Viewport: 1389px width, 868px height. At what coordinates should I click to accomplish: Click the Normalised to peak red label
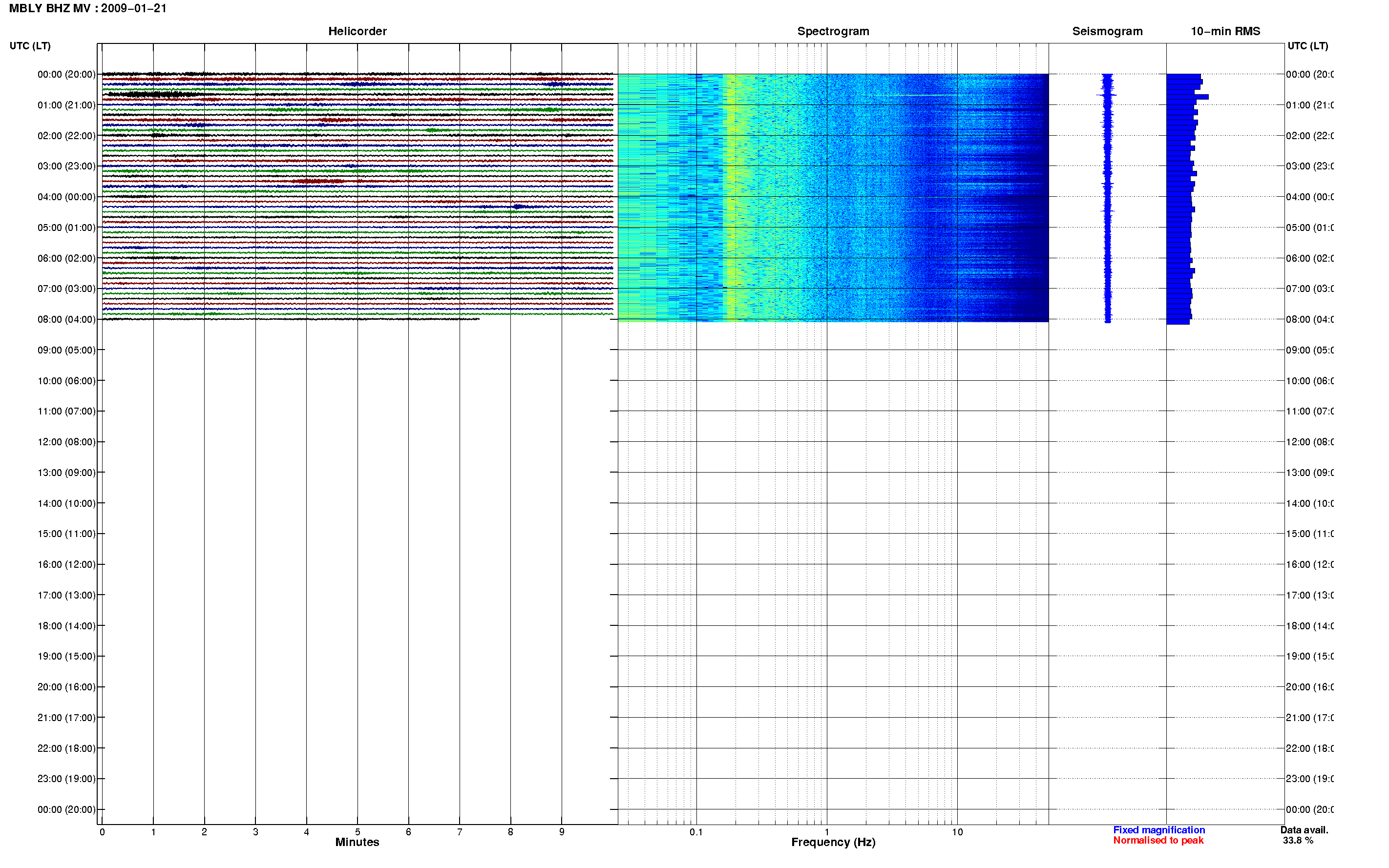(x=1157, y=840)
